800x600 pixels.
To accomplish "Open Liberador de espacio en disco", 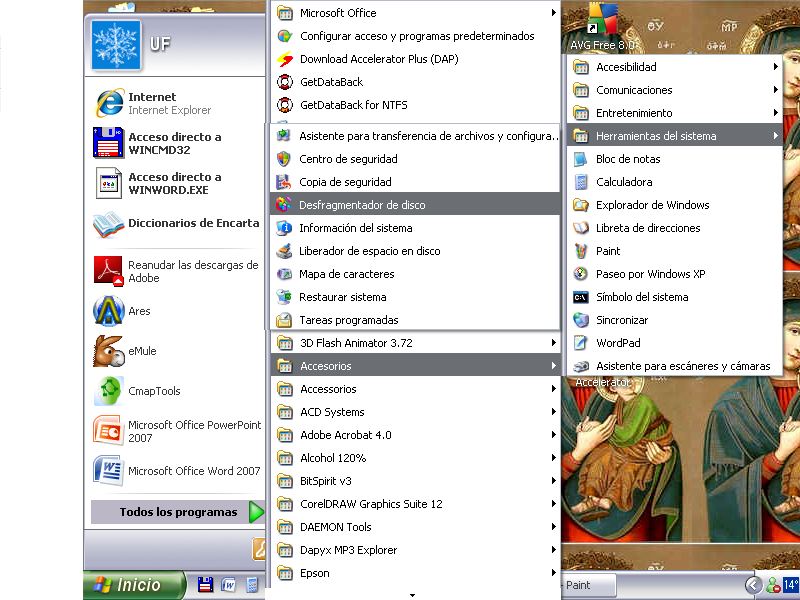I will pos(369,251).
